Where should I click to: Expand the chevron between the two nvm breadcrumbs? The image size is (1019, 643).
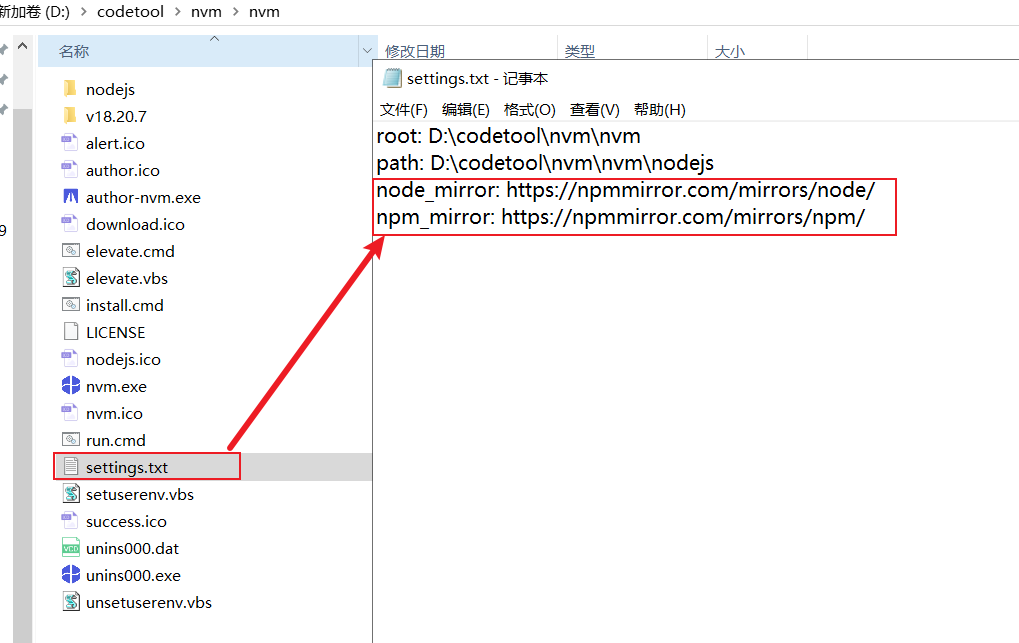pyautogui.click(x=235, y=12)
